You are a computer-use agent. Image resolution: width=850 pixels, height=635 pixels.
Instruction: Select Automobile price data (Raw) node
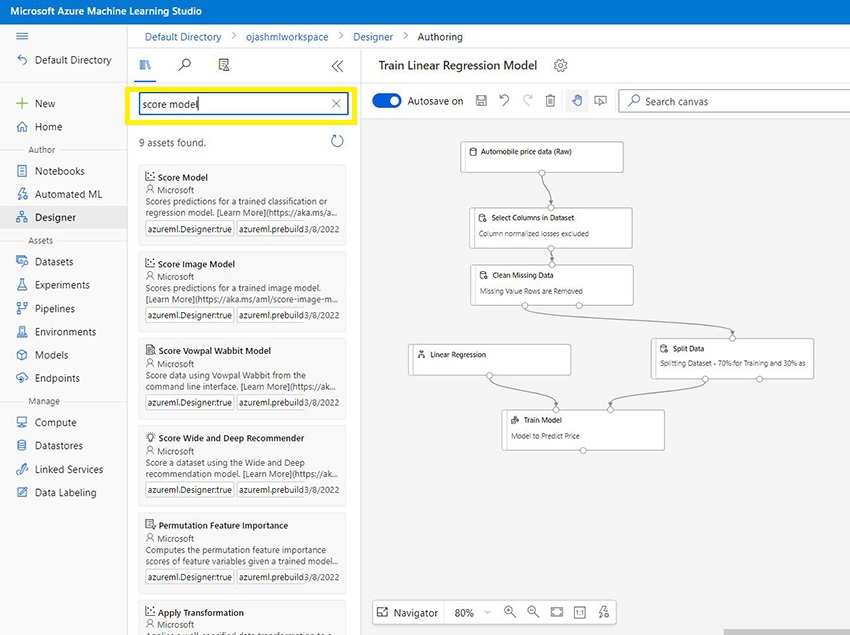click(542, 157)
